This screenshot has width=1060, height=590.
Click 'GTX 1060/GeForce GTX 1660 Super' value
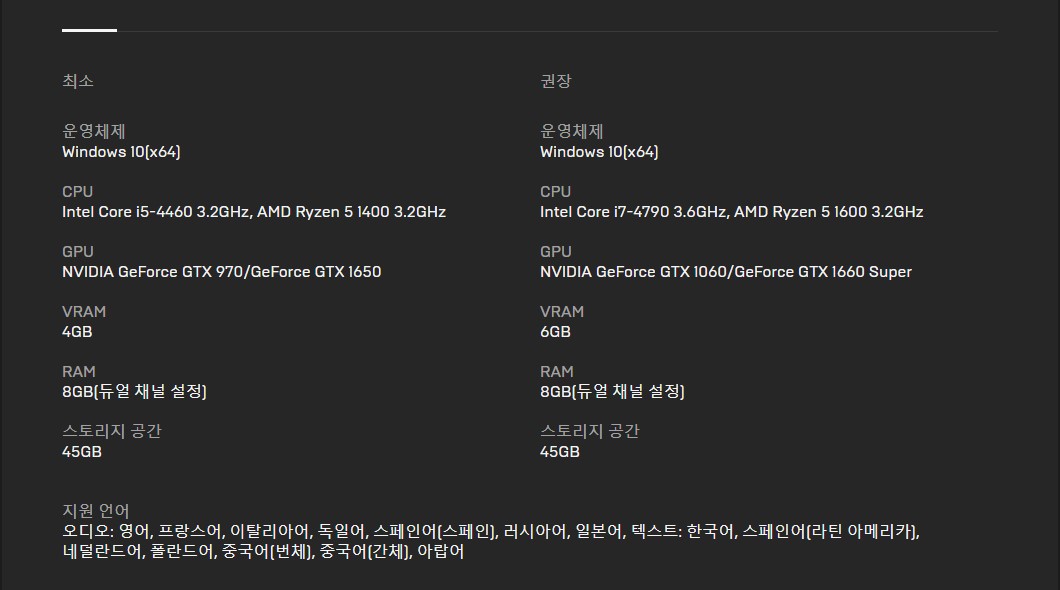click(786, 272)
